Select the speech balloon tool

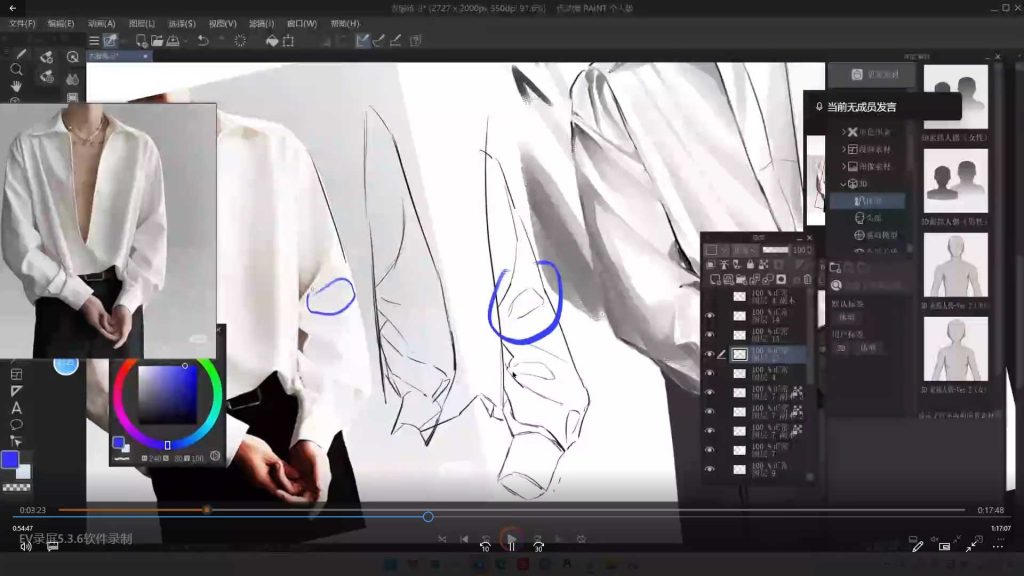pyautogui.click(x=16, y=425)
